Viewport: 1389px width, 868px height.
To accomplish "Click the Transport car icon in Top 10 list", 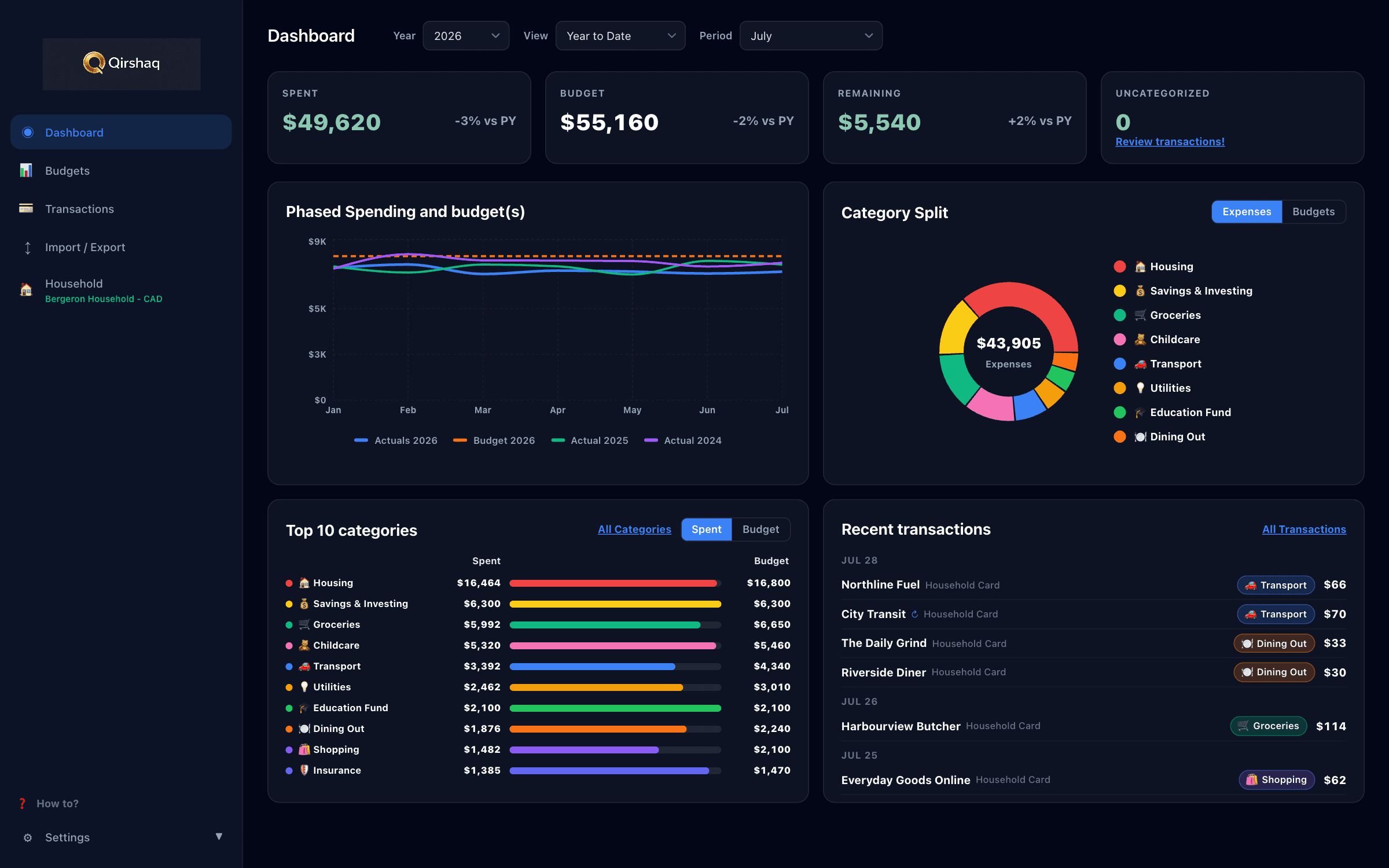I will (x=304, y=666).
